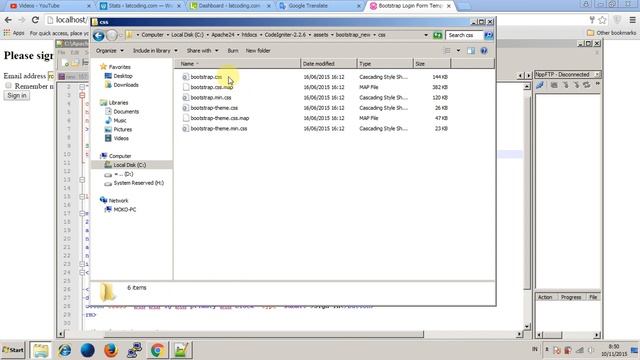Open the Chrome menu hamburger icon
Image resolution: width=640 pixels, height=360 pixels.
(632, 20)
